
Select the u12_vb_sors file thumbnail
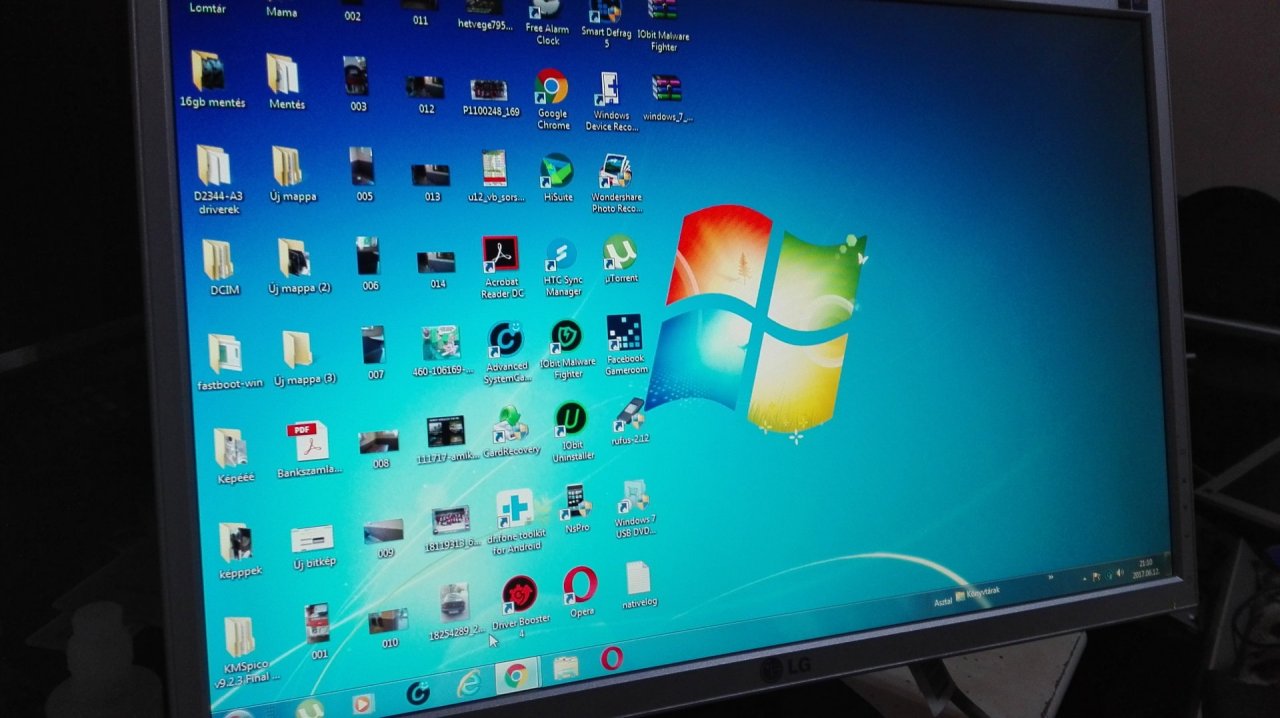[x=494, y=168]
